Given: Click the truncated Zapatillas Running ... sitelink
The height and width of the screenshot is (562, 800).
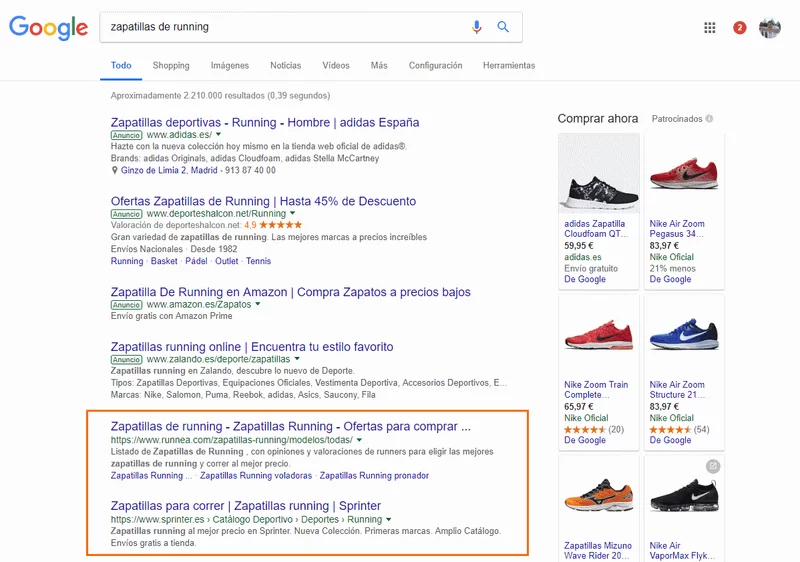Looking at the screenshot, I should [152, 476].
